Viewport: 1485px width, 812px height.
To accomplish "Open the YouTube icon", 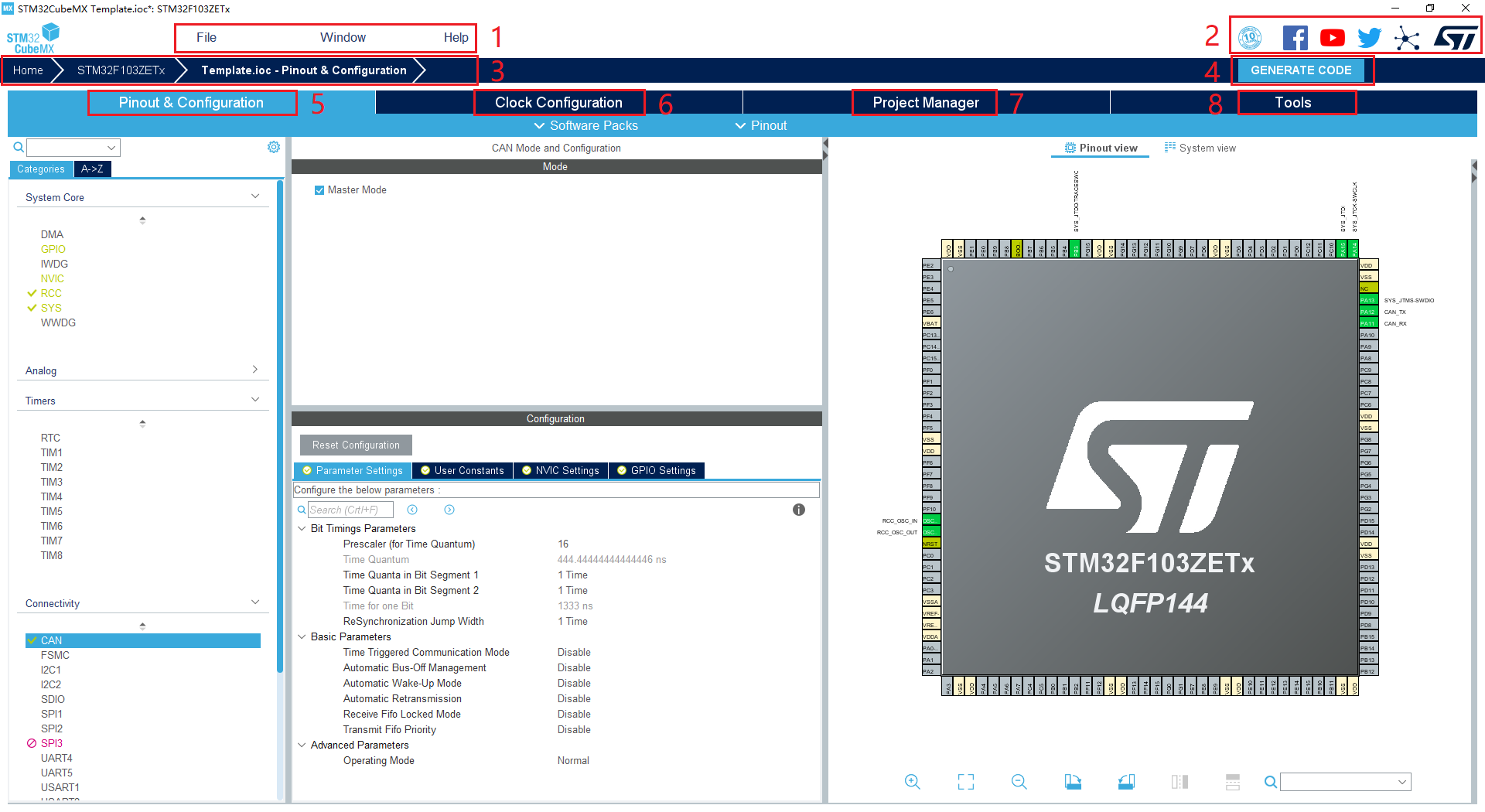I will [1333, 37].
